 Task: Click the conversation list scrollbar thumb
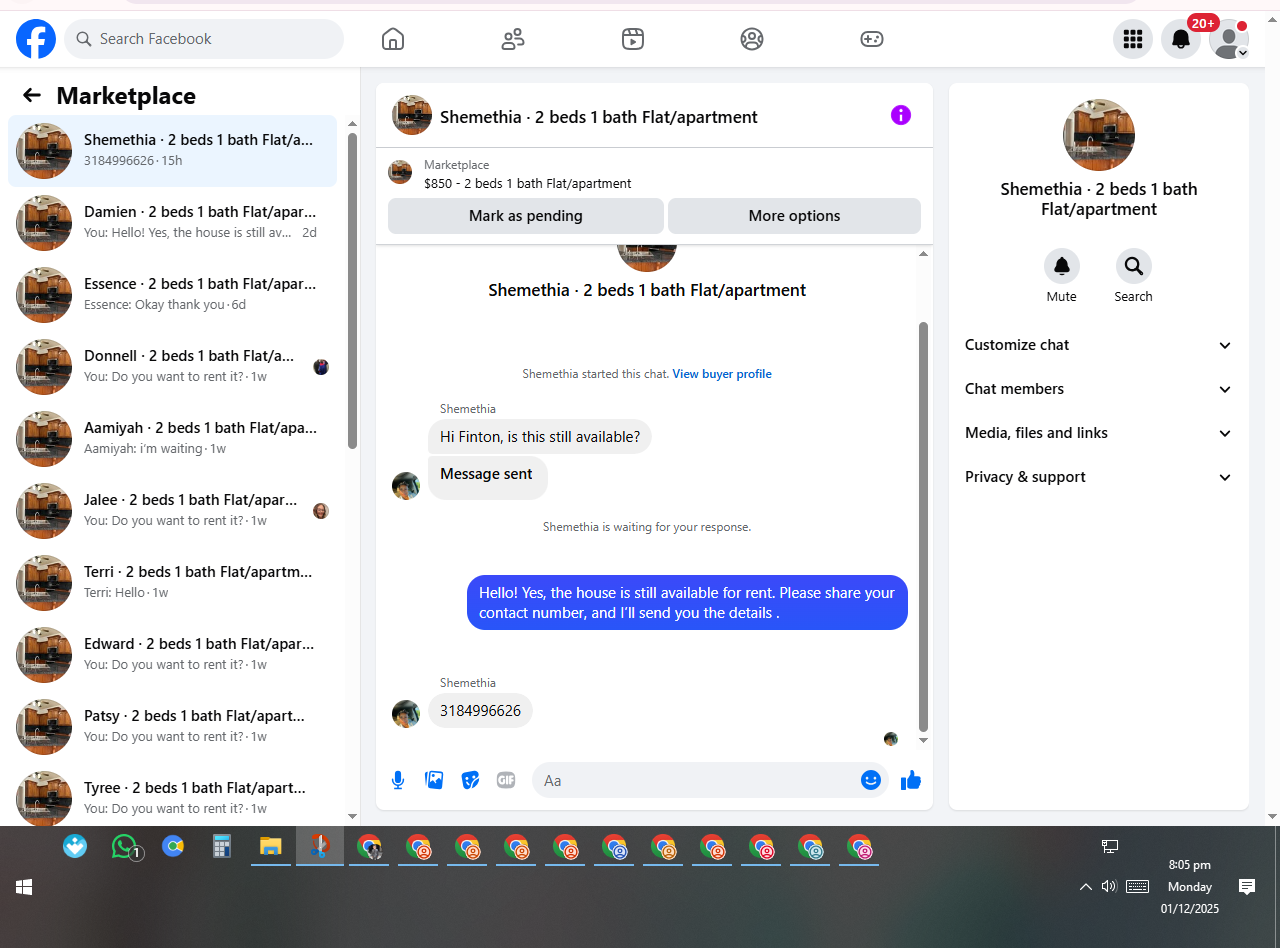click(x=352, y=290)
